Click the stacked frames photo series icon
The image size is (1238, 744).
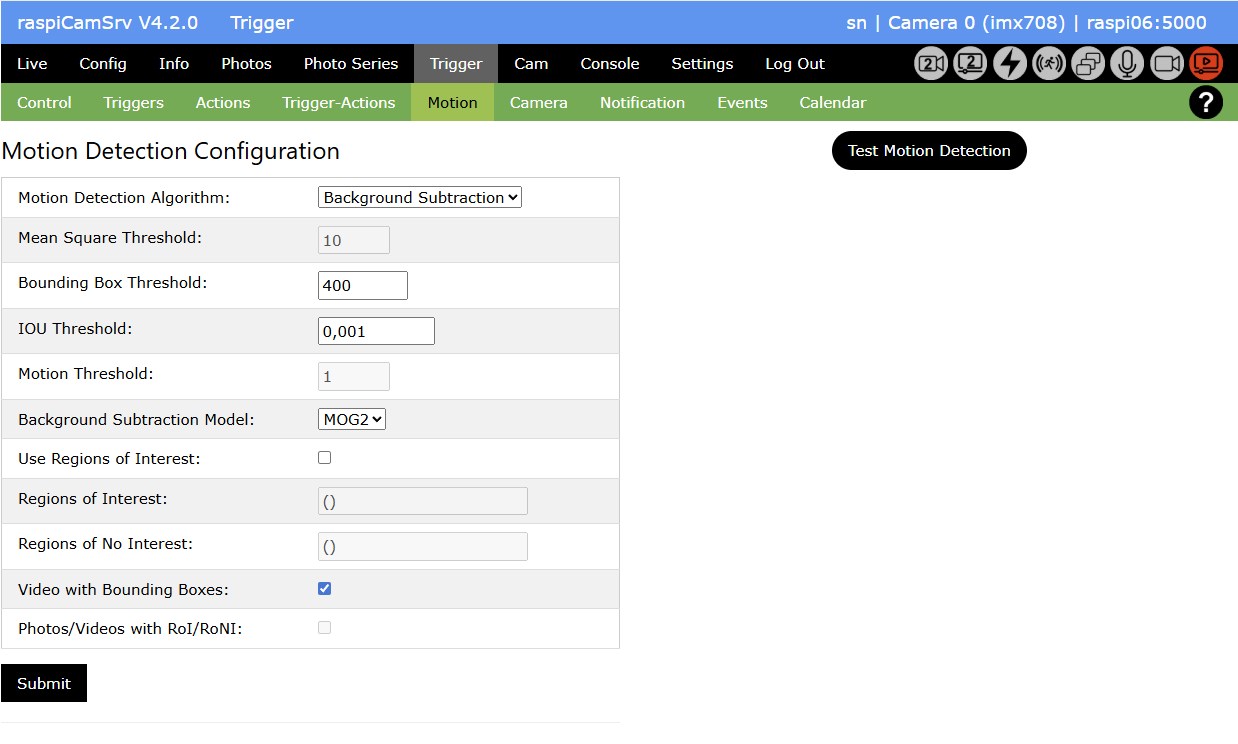coord(1088,64)
